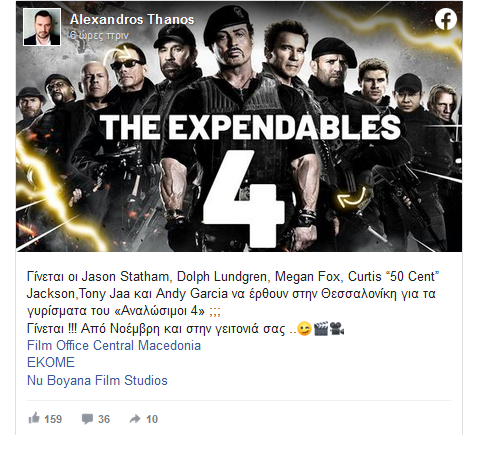Click the yellow curved arrow above sunglasses man
Image resolution: width=478 pixels, height=450 pixels.
(122, 53)
